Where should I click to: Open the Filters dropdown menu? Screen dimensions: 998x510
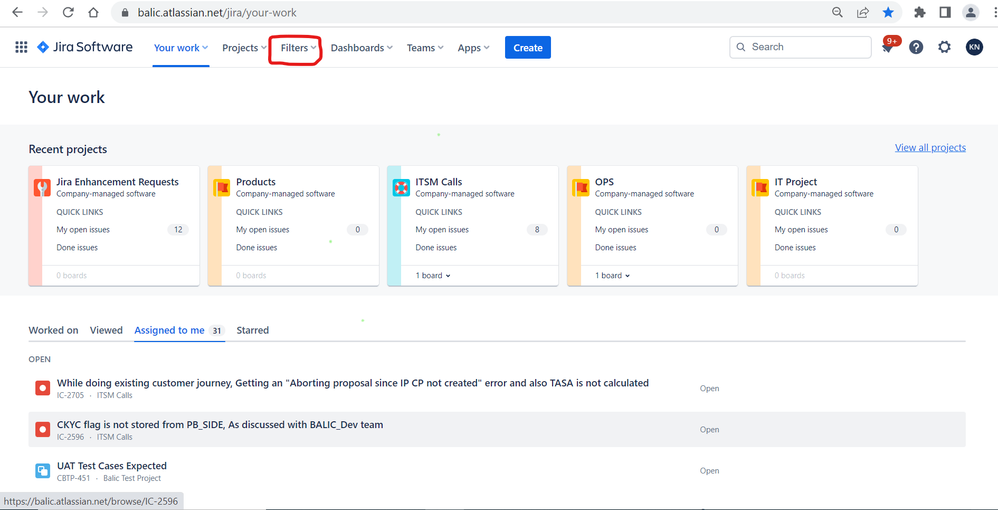[299, 48]
